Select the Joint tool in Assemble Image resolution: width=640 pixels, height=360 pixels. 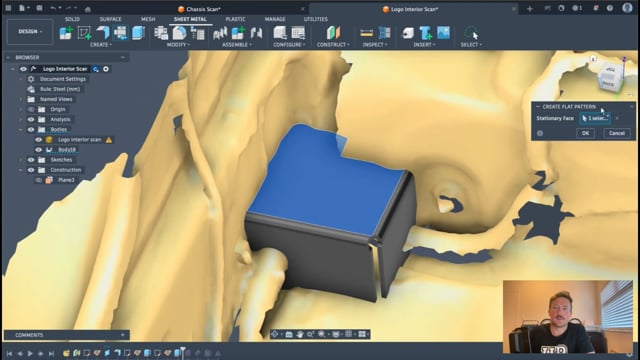[x=220, y=33]
